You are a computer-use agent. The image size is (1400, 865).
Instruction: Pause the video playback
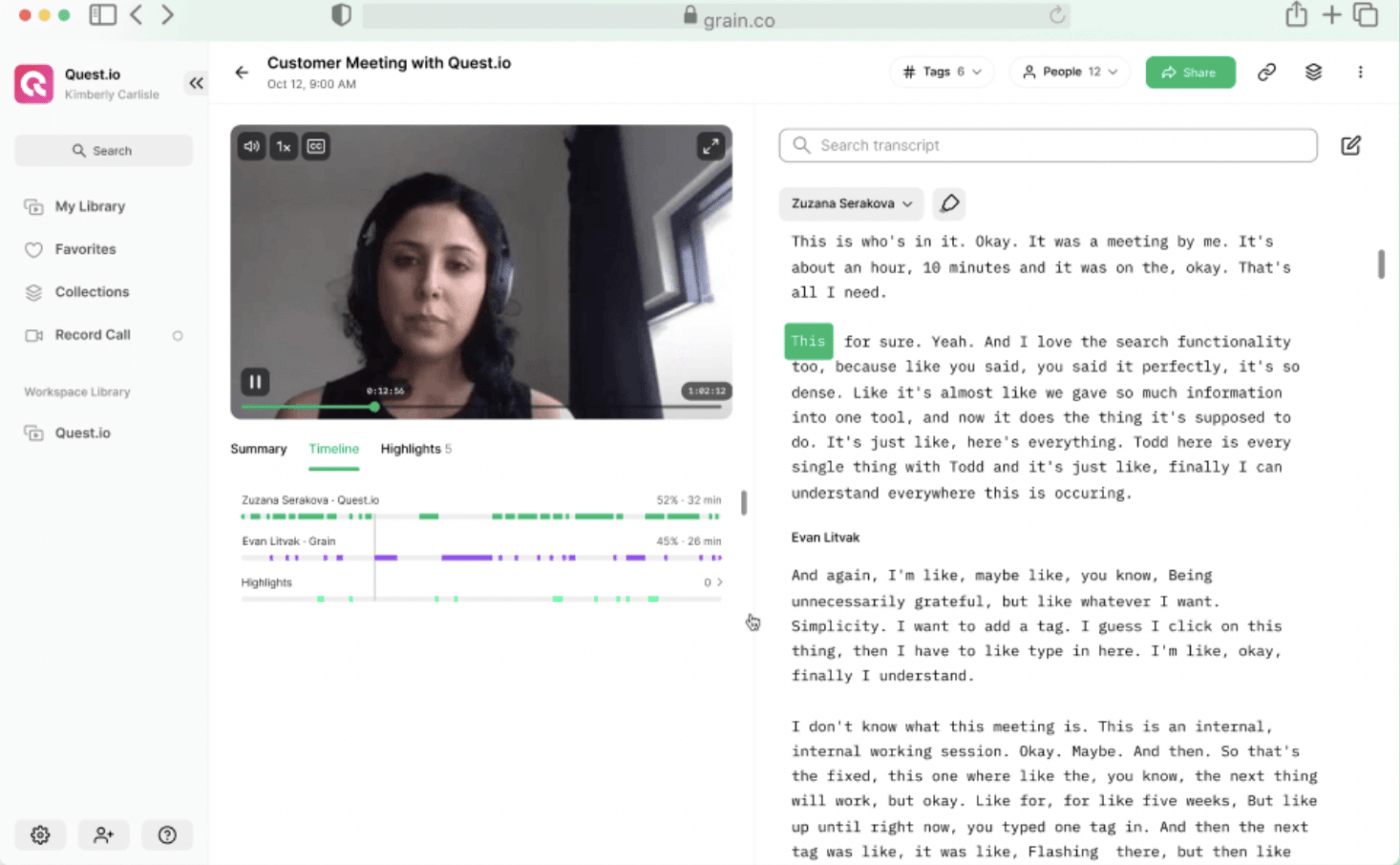[x=255, y=381]
